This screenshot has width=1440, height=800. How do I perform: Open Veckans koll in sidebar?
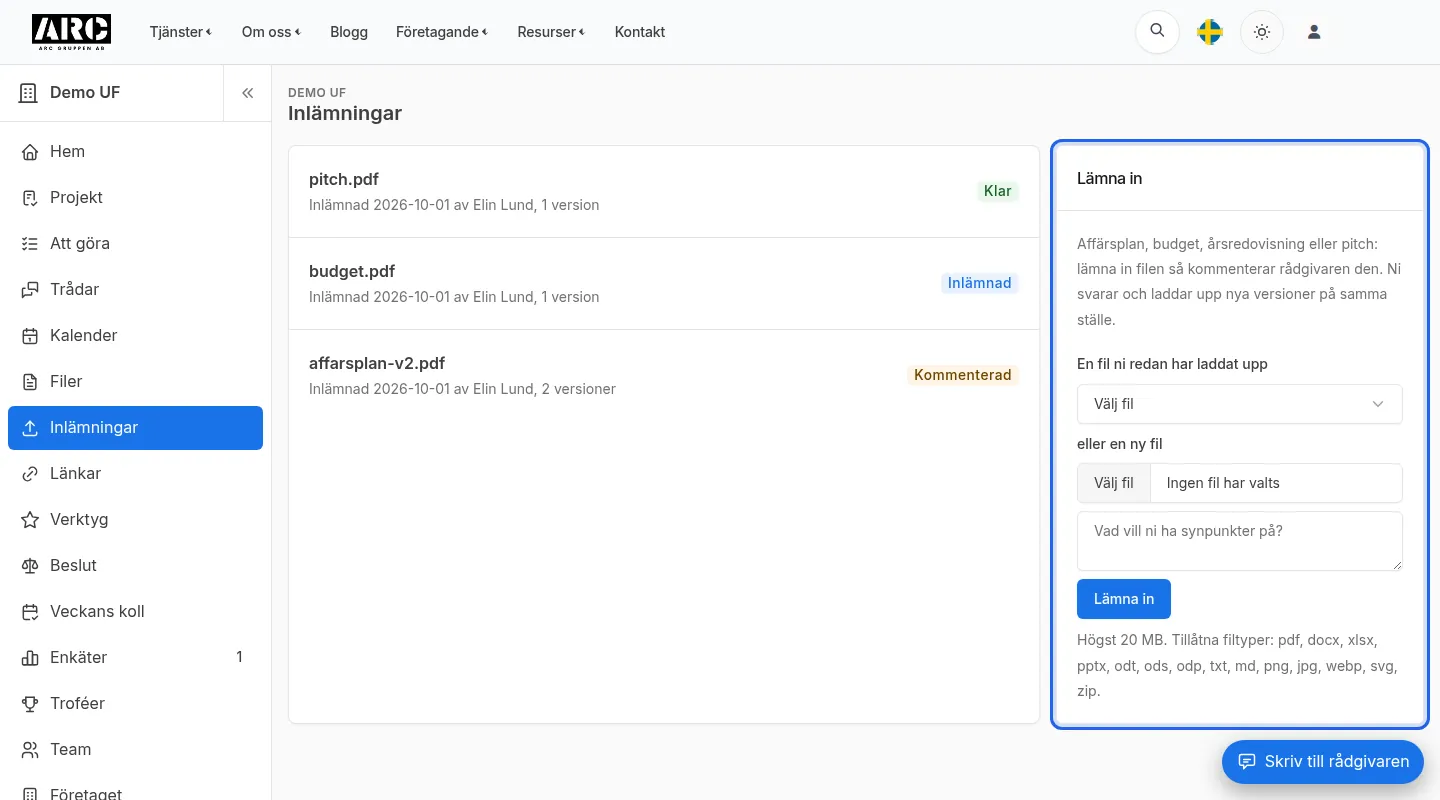coord(135,612)
